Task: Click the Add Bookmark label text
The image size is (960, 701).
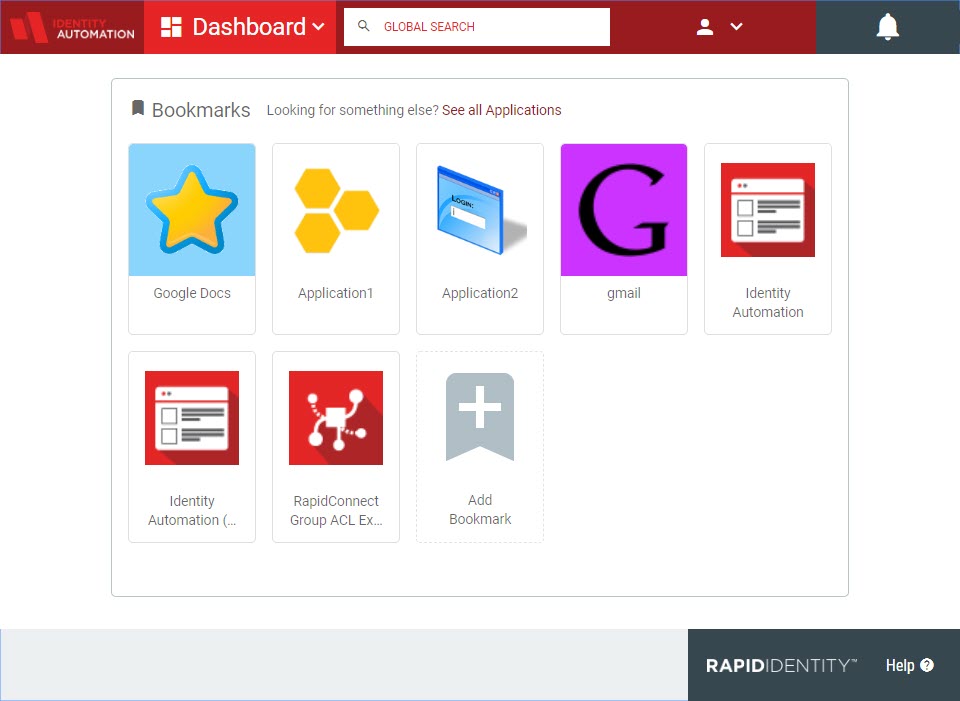Action: (x=480, y=509)
